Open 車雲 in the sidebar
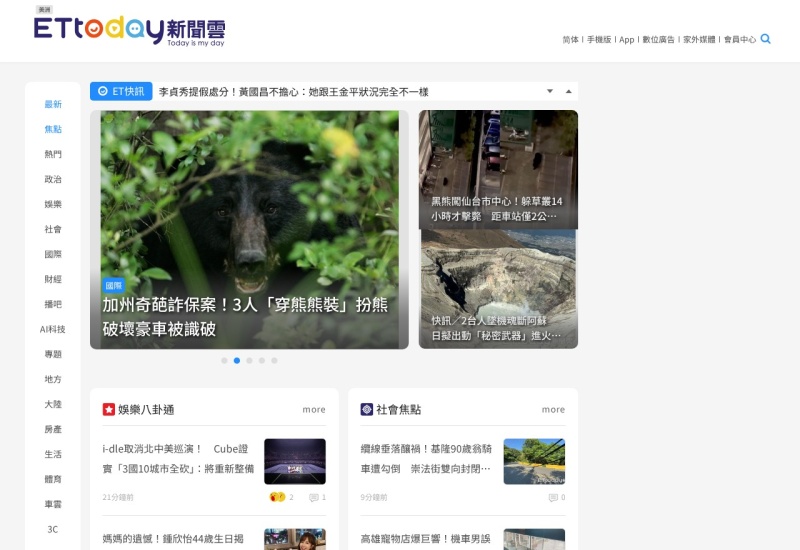This screenshot has width=800, height=550. pos(53,504)
